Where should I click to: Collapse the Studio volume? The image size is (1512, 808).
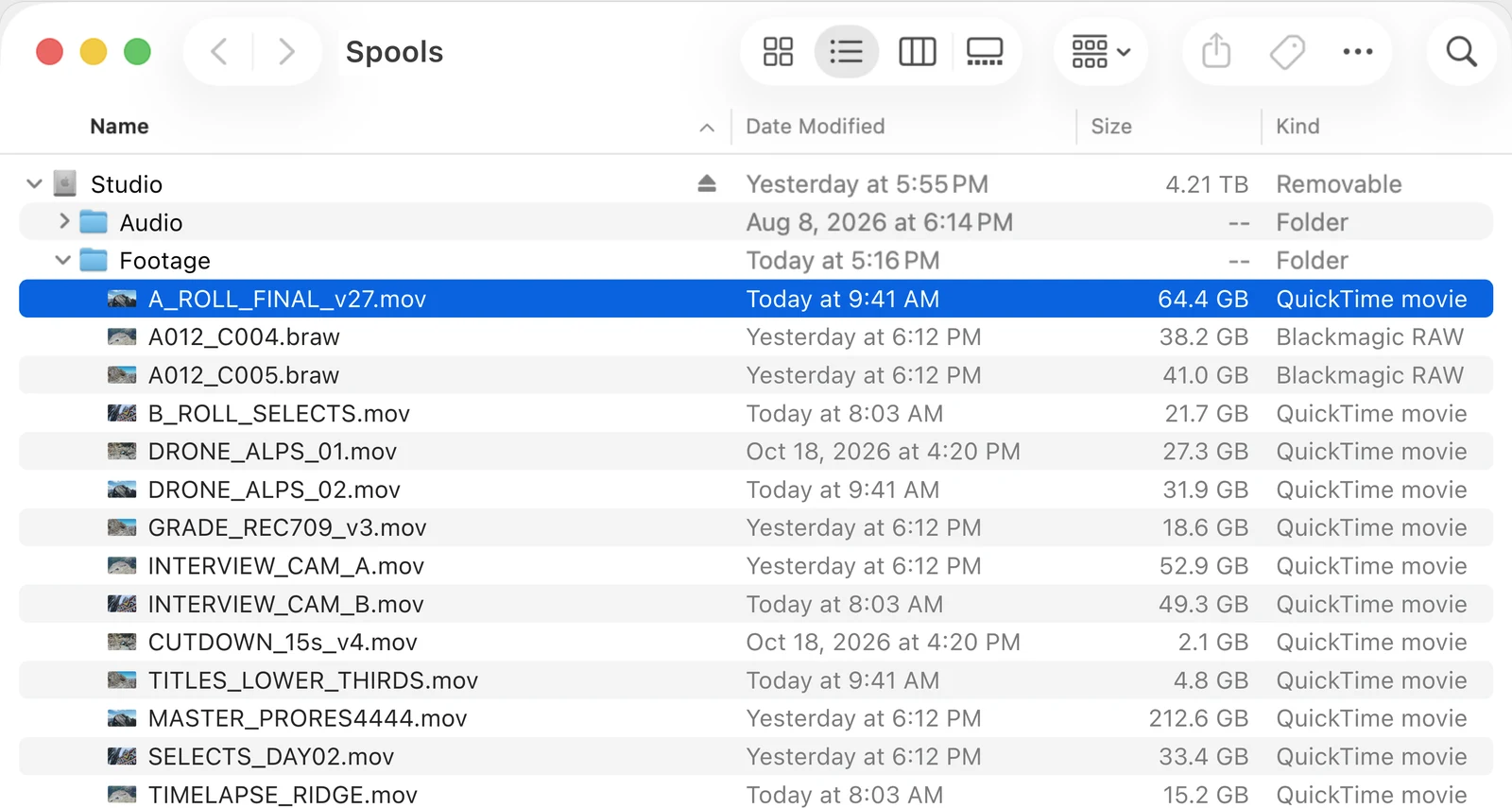(x=34, y=183)
